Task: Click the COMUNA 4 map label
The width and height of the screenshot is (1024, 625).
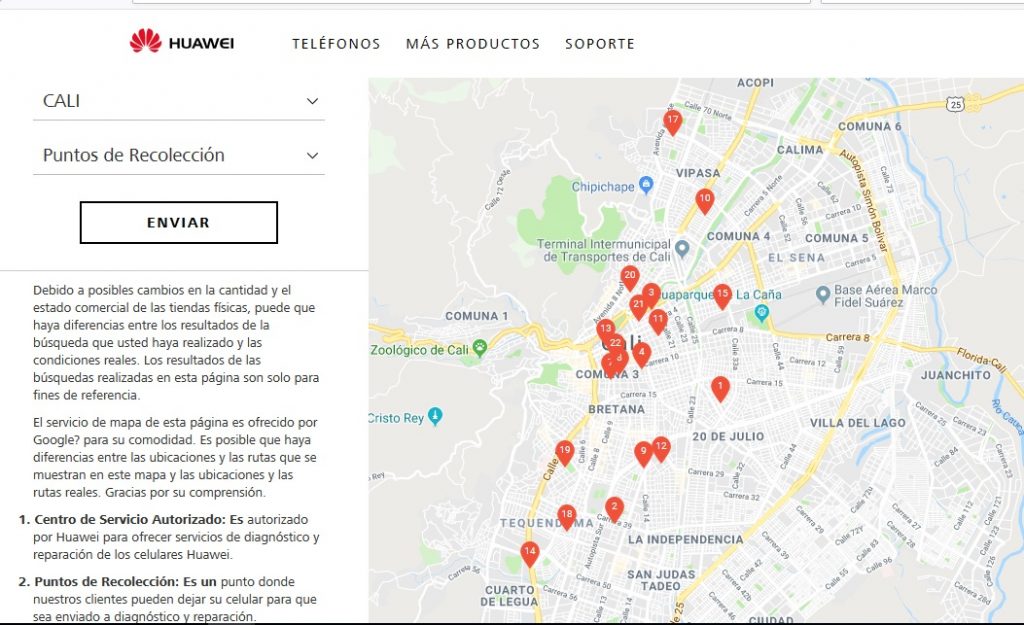Action: [738, 236]
